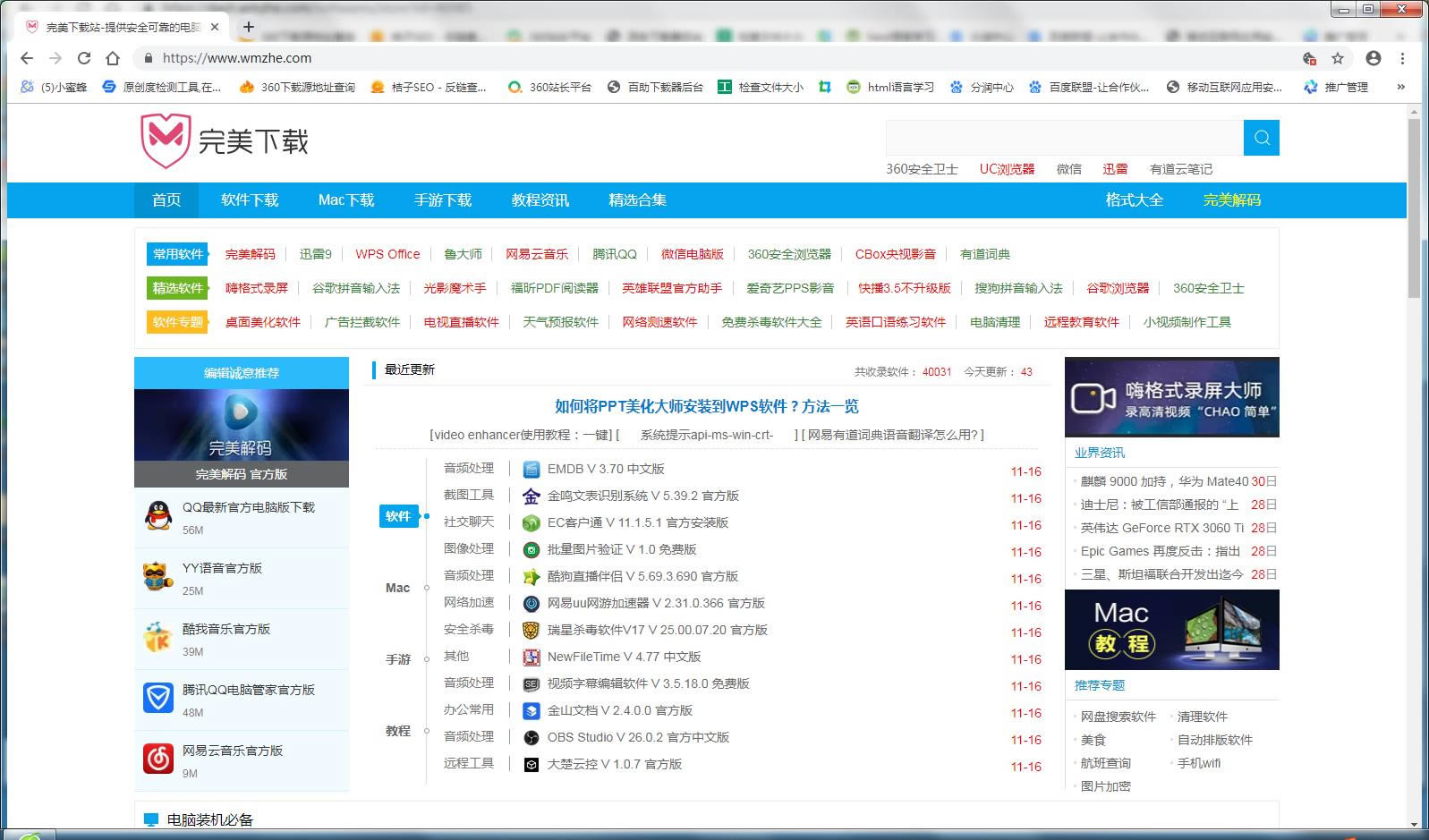
Task: Open the Mac下载 navigation tab
Action: 346,200
